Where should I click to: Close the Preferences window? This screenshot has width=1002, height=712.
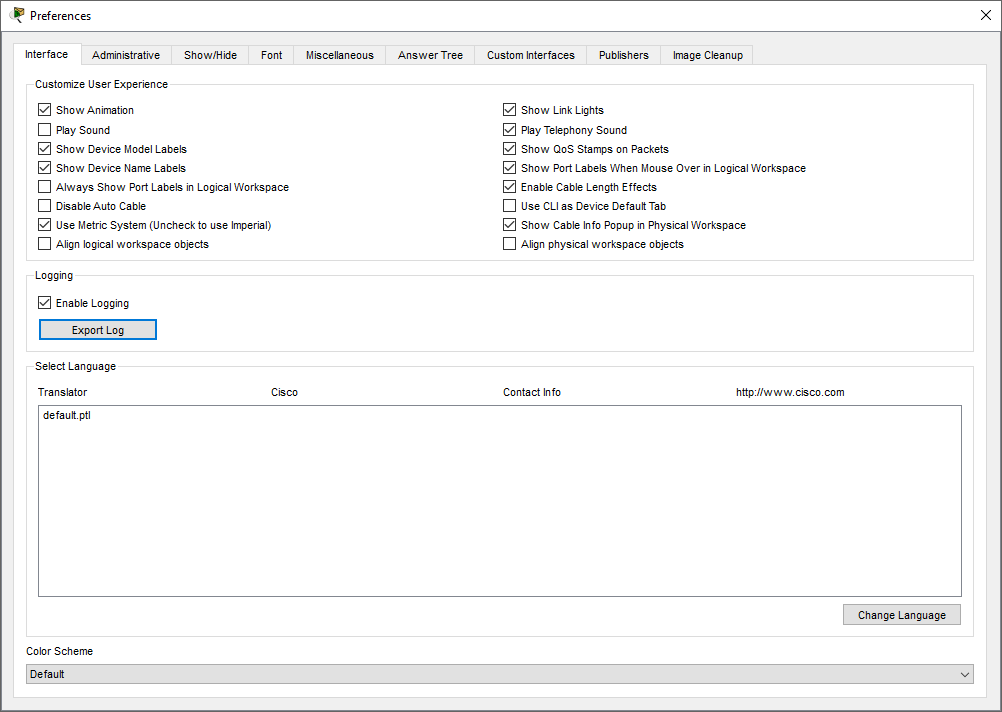click(985, 15)
